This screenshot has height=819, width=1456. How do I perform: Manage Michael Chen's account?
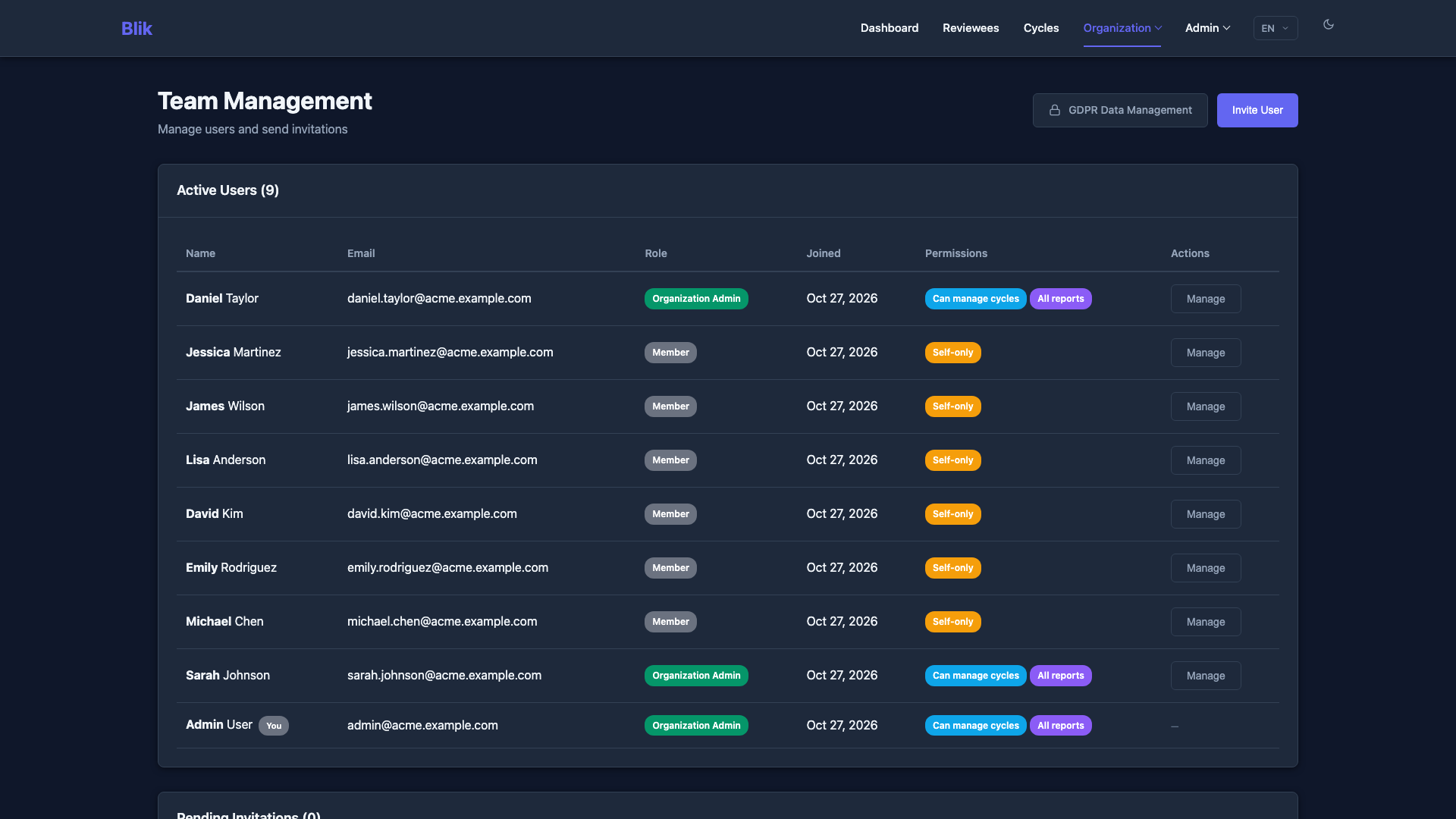click(x=1205, y=622)
